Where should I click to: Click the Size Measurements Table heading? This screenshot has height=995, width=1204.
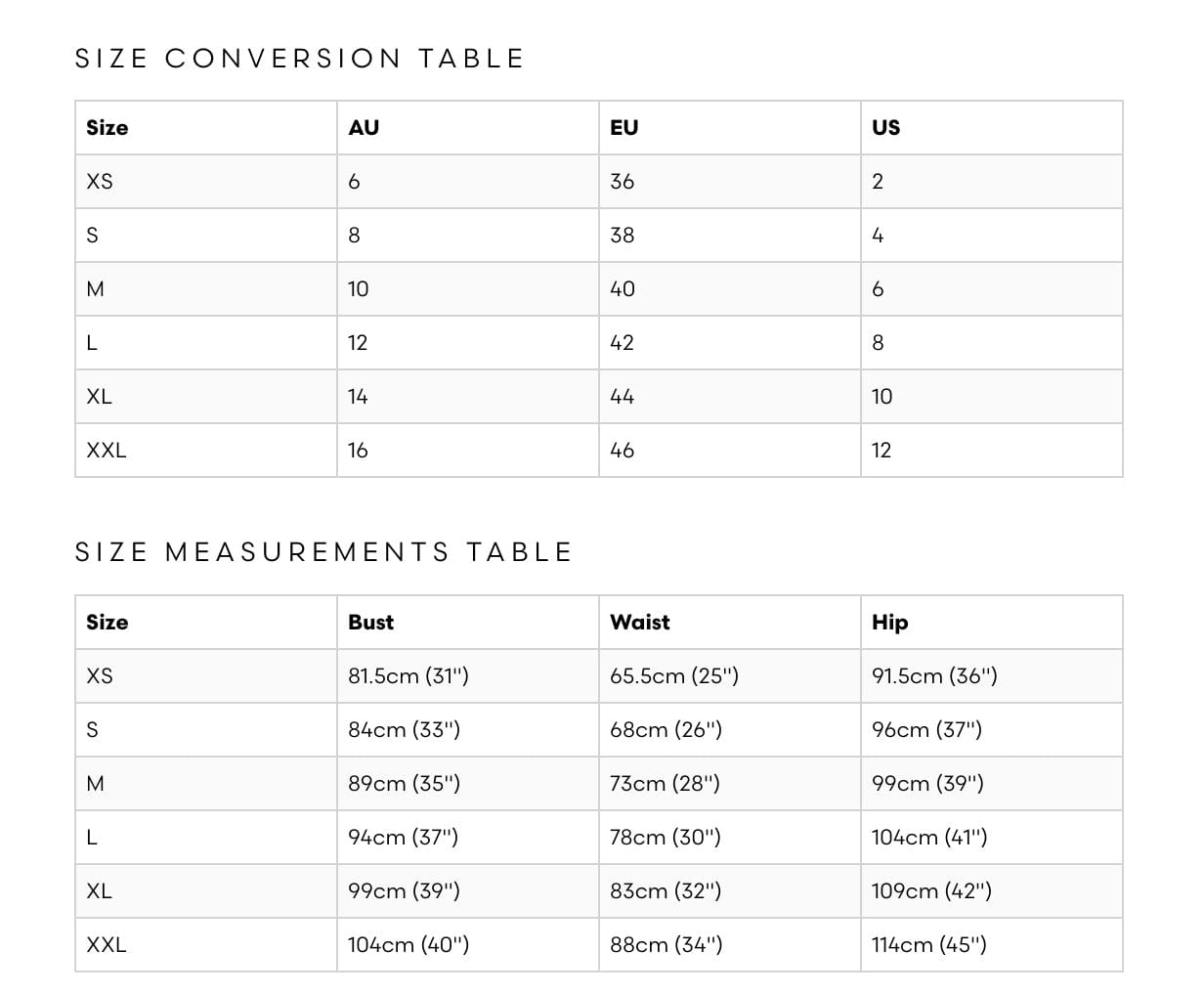[x=322, y=552]
